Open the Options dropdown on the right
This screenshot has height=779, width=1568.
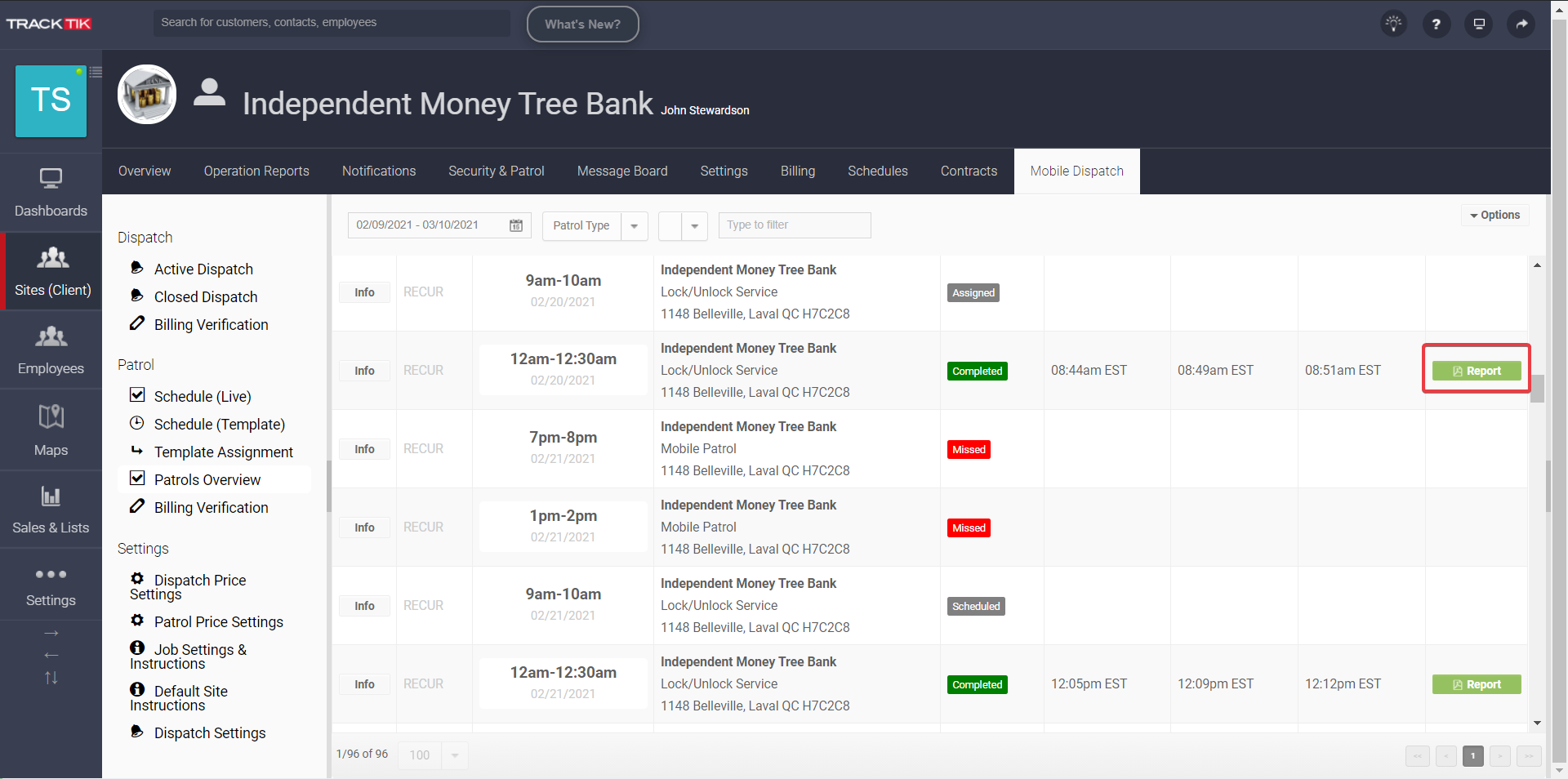(1494, 215)
